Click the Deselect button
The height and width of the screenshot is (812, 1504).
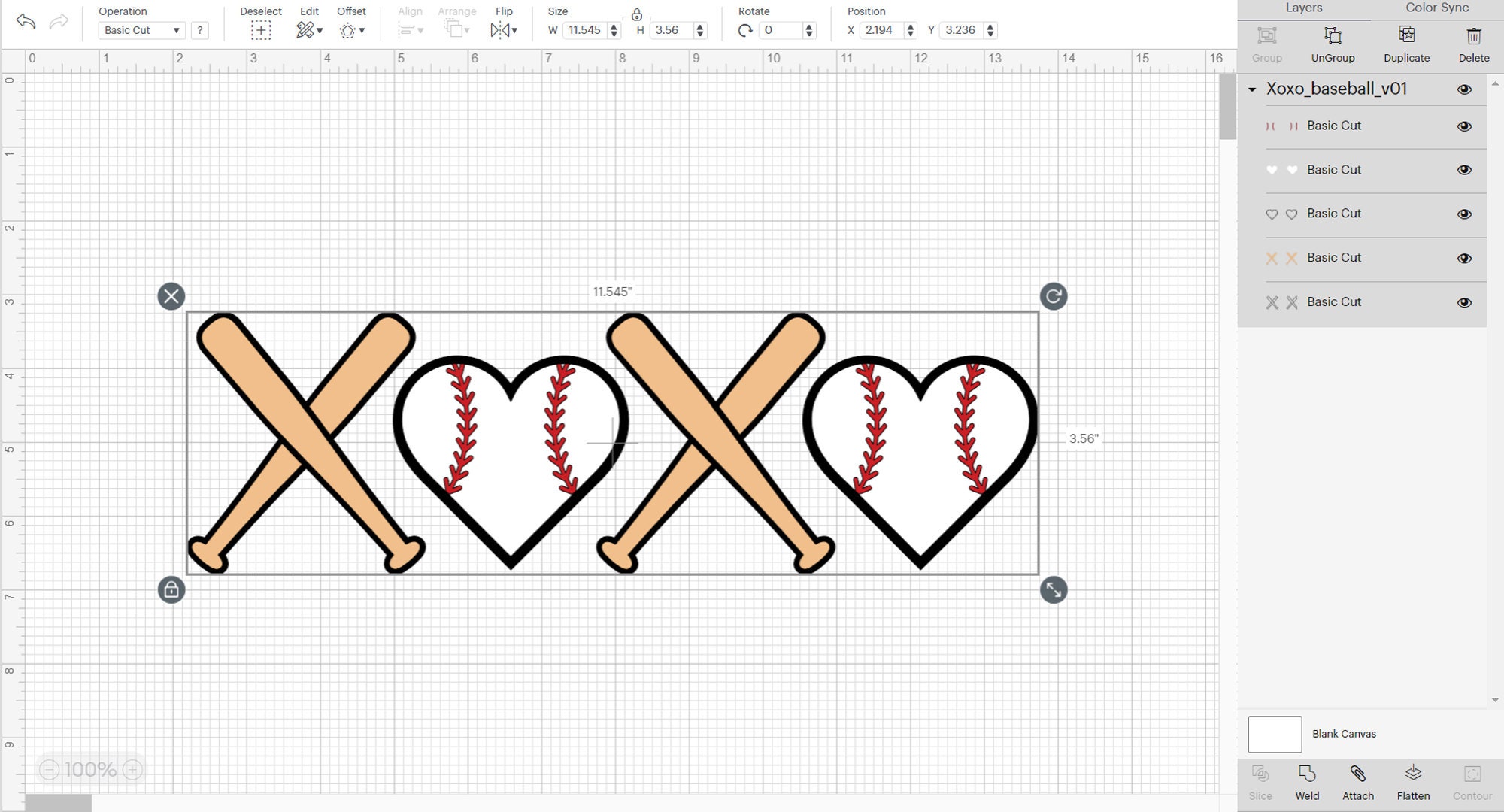(260, 30)
